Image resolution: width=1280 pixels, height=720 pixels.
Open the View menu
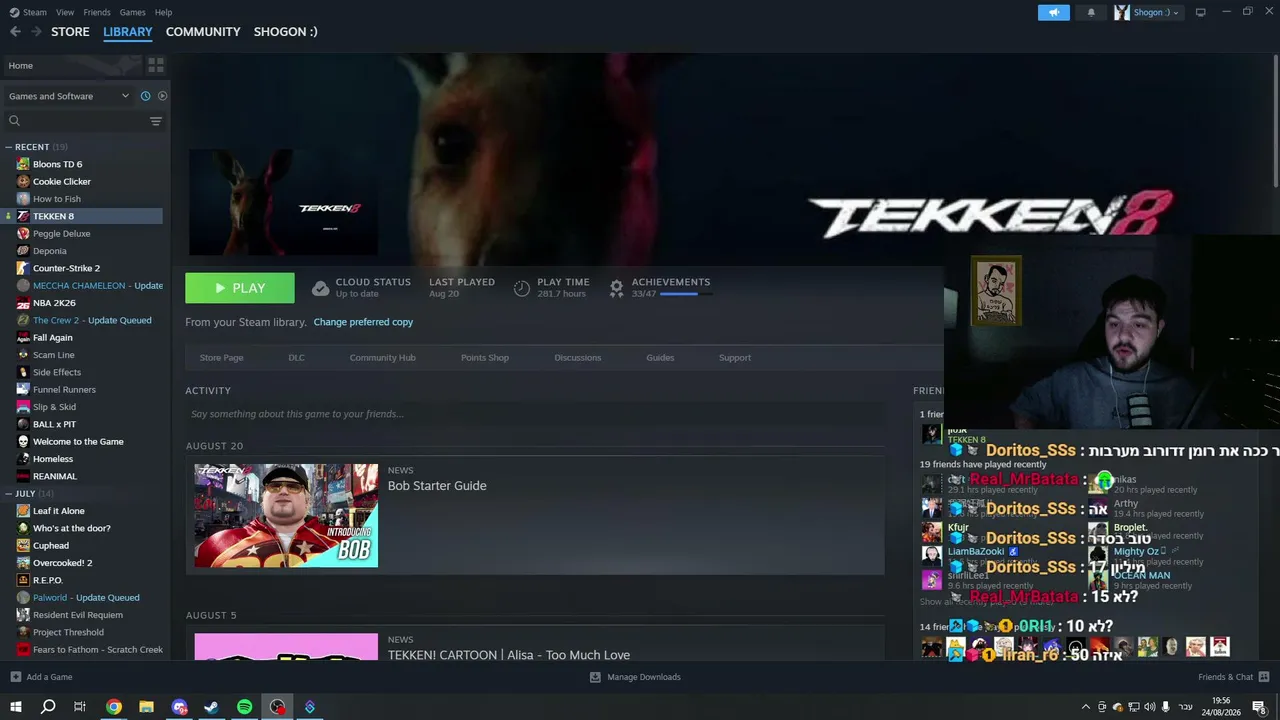point(65,12)
